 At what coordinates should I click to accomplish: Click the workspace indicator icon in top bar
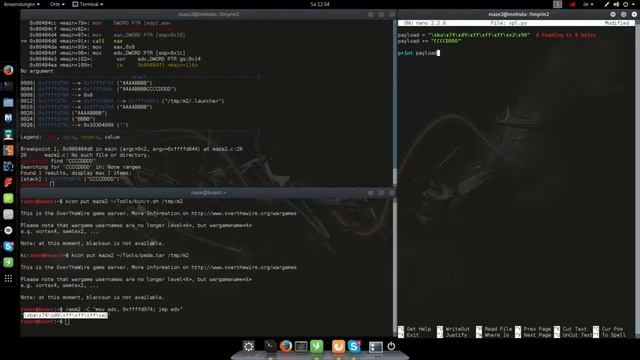point(558,4)
